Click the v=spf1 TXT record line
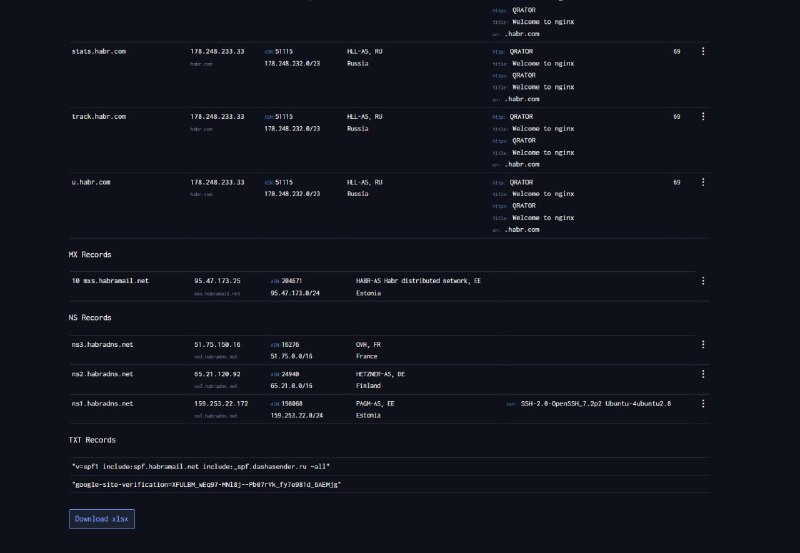Image resolution: width=800 pixels, height=553 pixels. [x=201, y=467]
